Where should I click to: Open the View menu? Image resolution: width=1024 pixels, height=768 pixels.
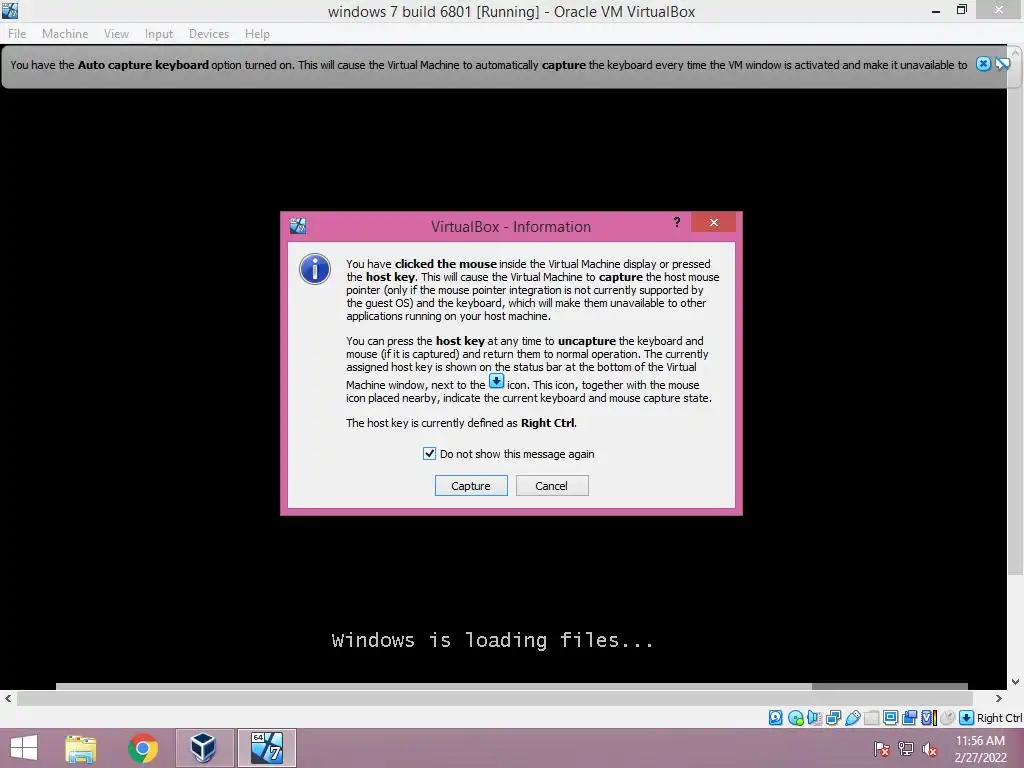click(116, 34)
